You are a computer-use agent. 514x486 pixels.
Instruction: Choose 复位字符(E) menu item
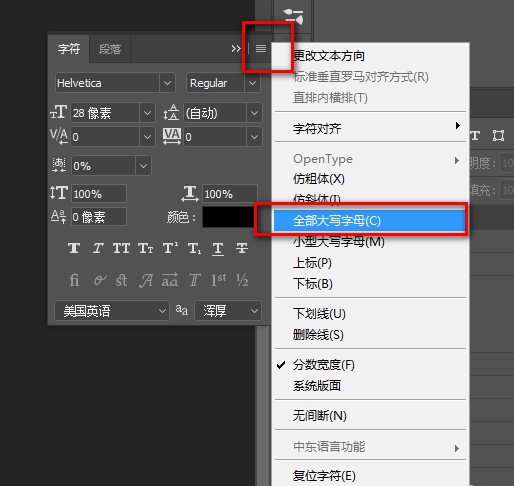pos(369,475)
